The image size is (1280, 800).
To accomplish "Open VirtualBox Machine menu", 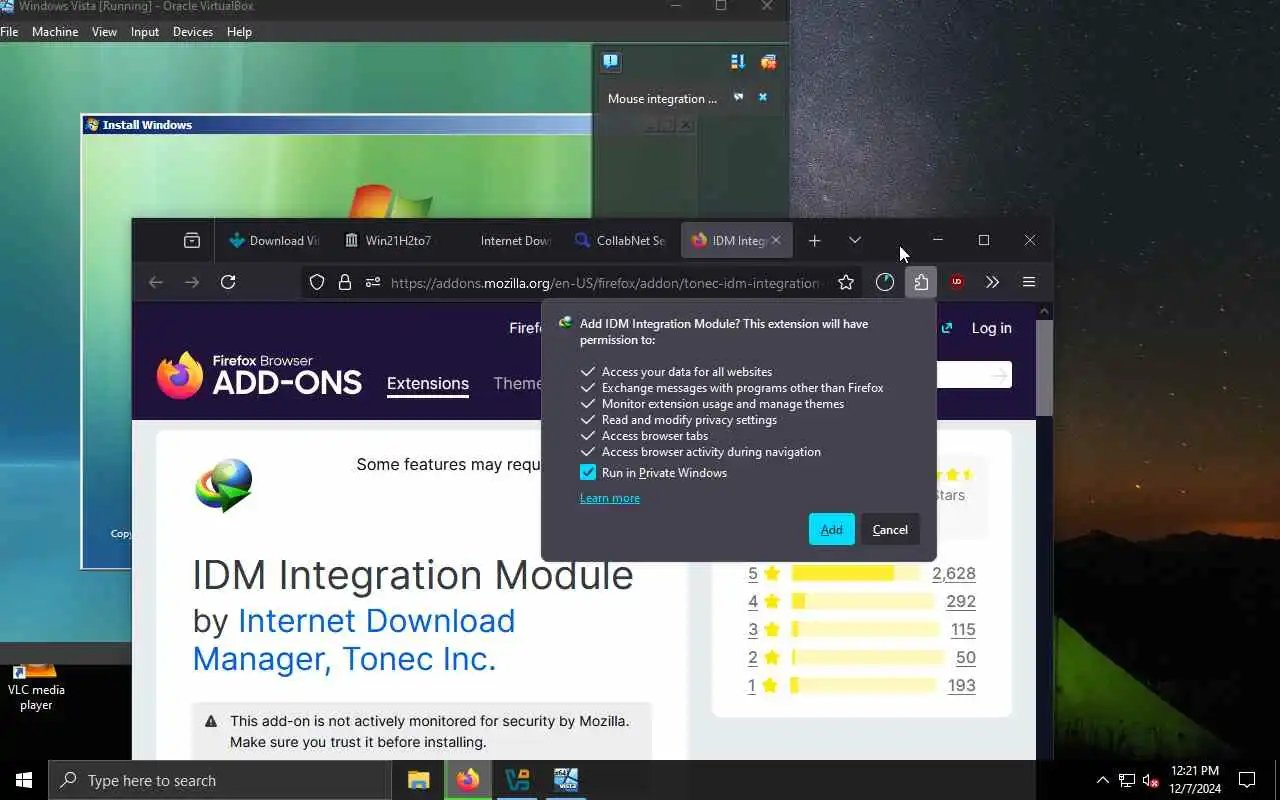I will [x=55, y=32].
